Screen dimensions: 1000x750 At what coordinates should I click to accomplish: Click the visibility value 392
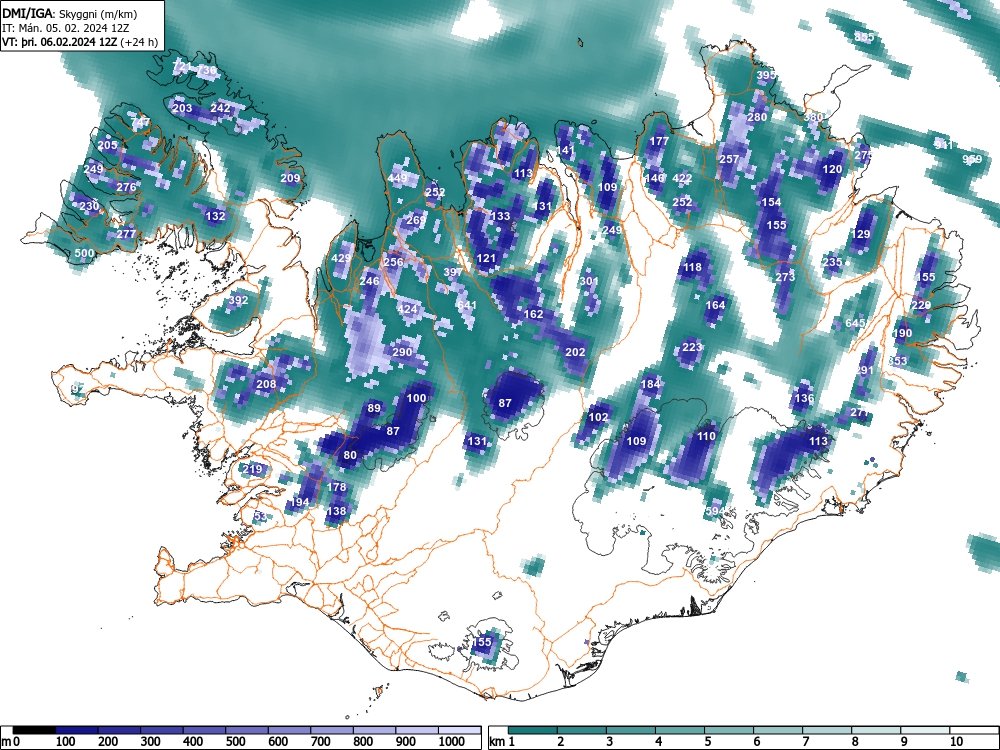click(x=238, y=300)
